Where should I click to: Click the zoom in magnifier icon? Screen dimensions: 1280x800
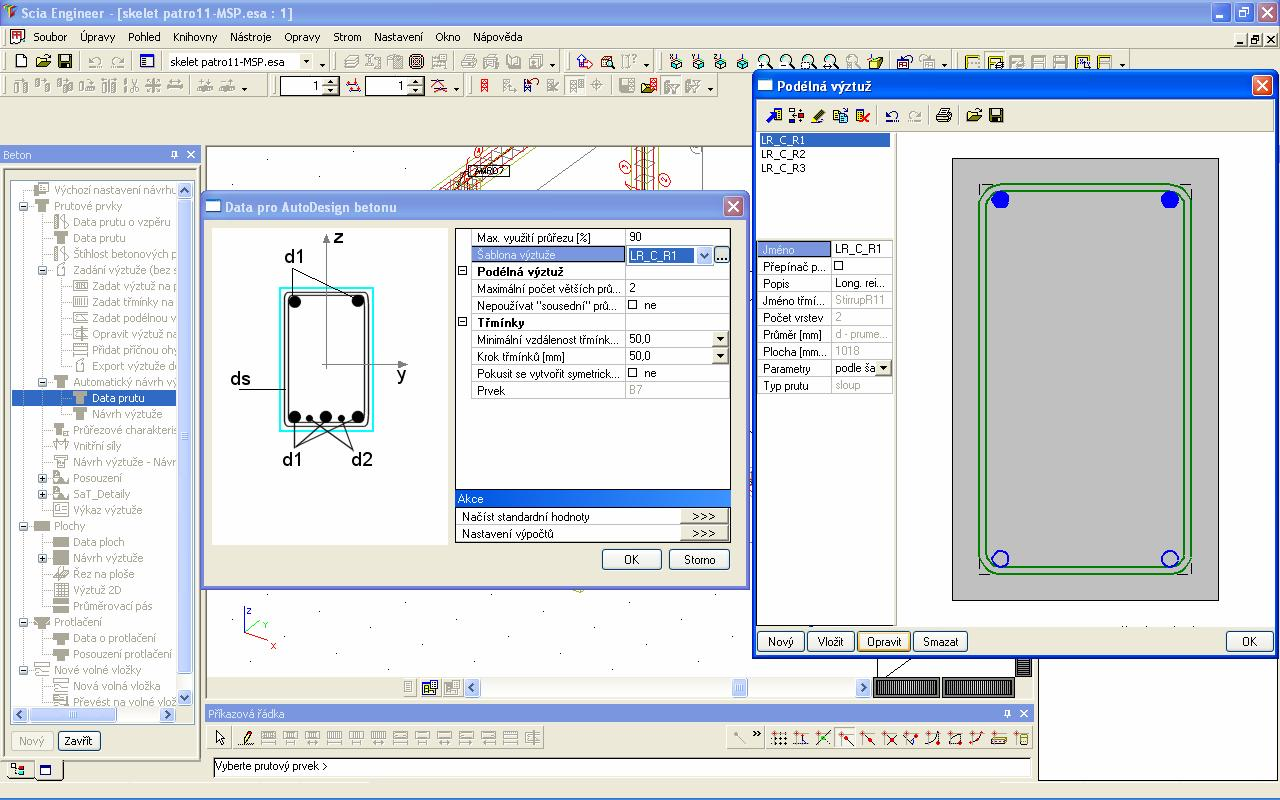[x=765, y=62]
